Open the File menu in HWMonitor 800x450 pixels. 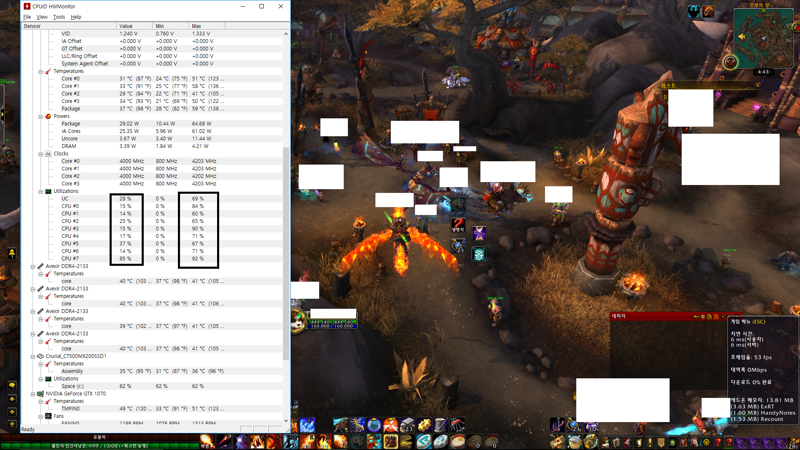click(27, 17)
